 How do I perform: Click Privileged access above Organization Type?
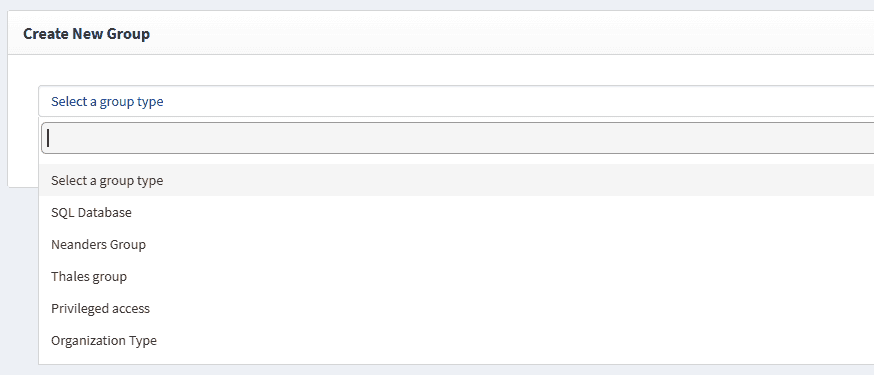[456, 308]
